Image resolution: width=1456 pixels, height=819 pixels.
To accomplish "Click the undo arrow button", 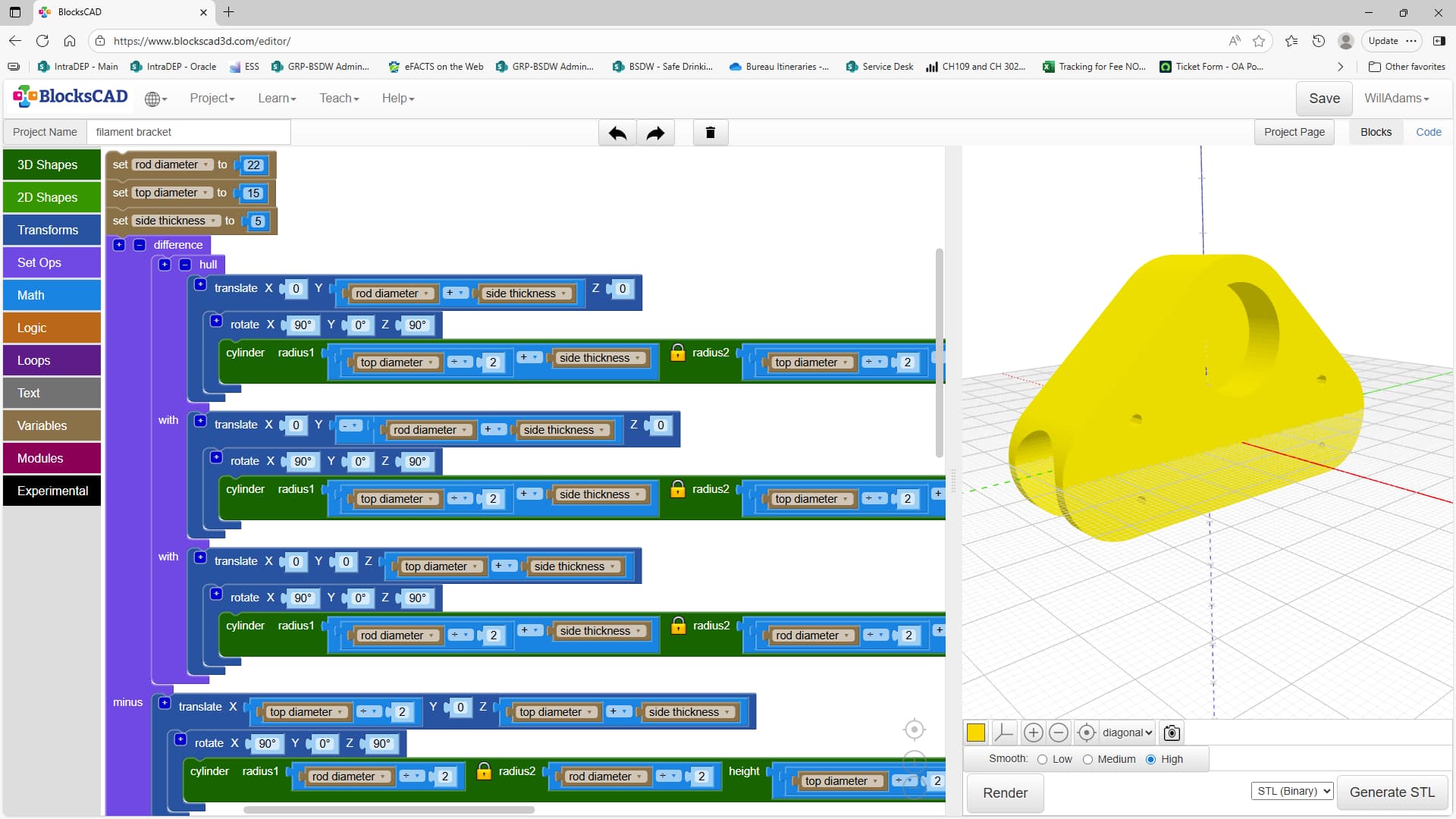I will [617, 133].
